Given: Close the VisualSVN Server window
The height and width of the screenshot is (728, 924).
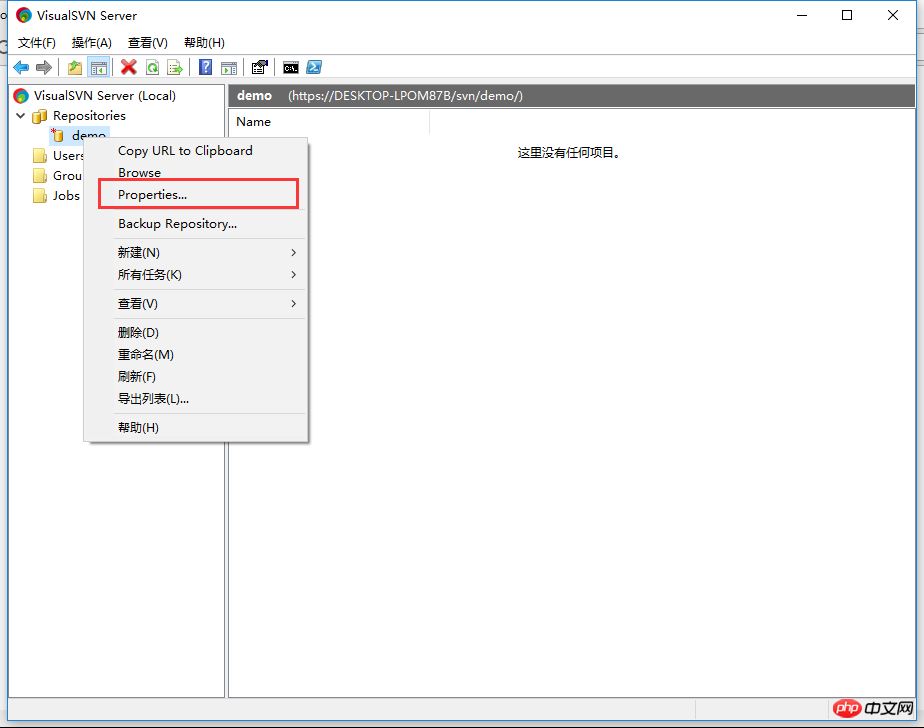Looking at the screenshot, I should [893, 15].
